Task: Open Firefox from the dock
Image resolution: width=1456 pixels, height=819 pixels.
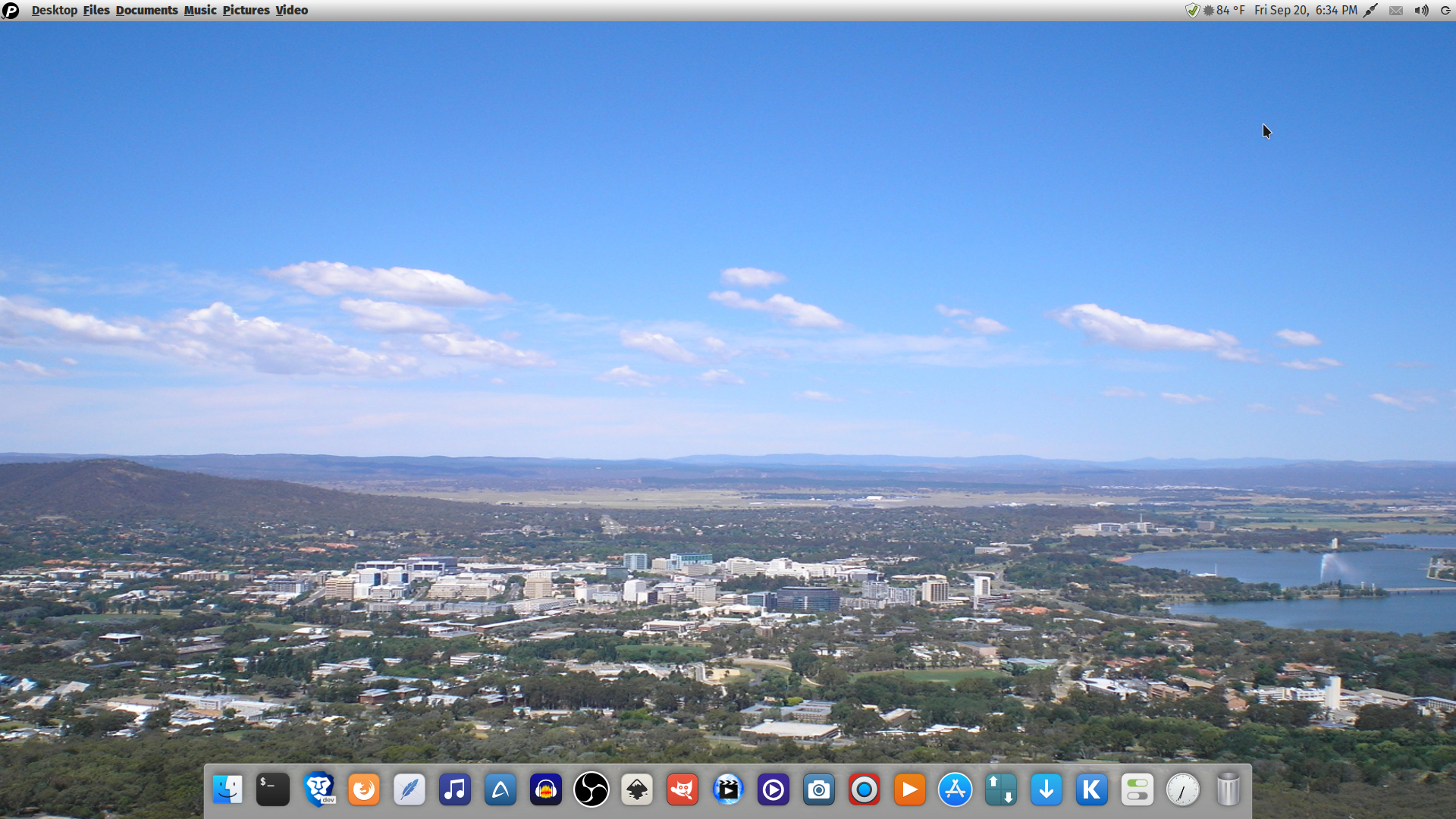Action: click(x=364, y=790)
